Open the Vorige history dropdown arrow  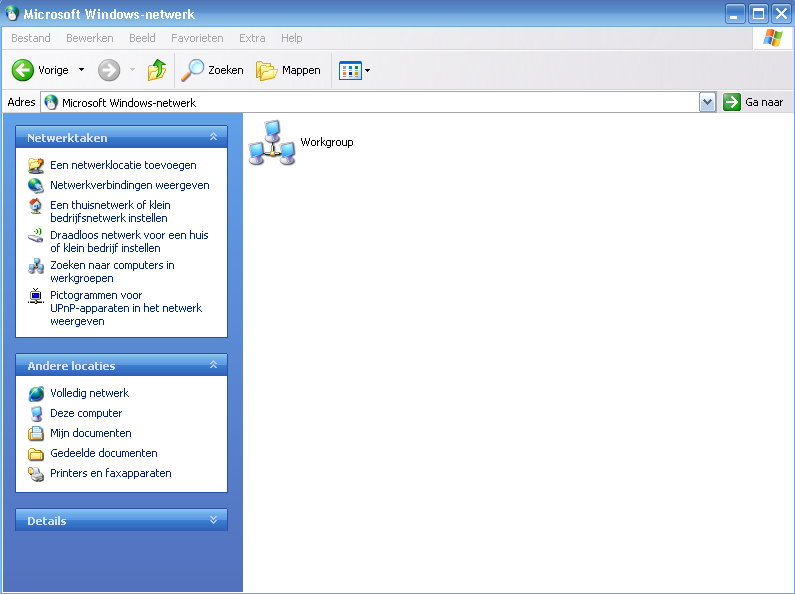coord(81,70)
